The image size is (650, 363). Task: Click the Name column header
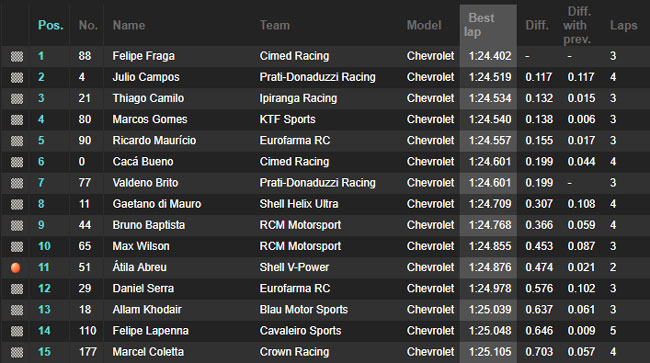pyautogui.click(x=129, y=25)
